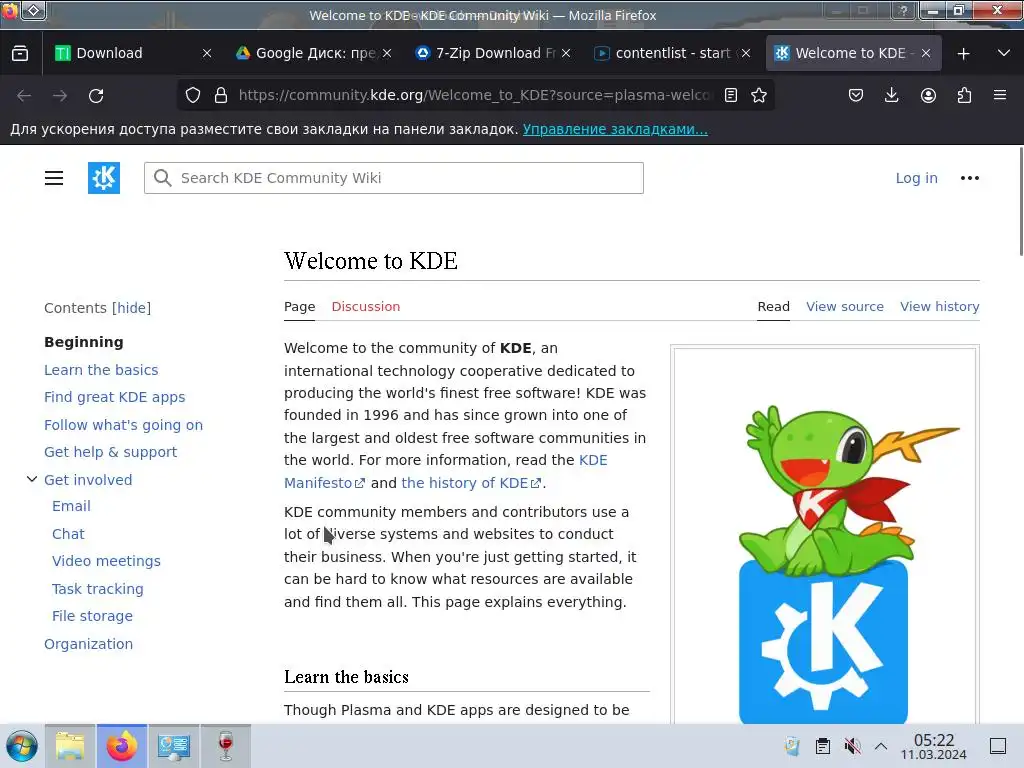Open View history tab
Image resolution: width=1024 pixels, height=768 pixels.
click(939, 306)
